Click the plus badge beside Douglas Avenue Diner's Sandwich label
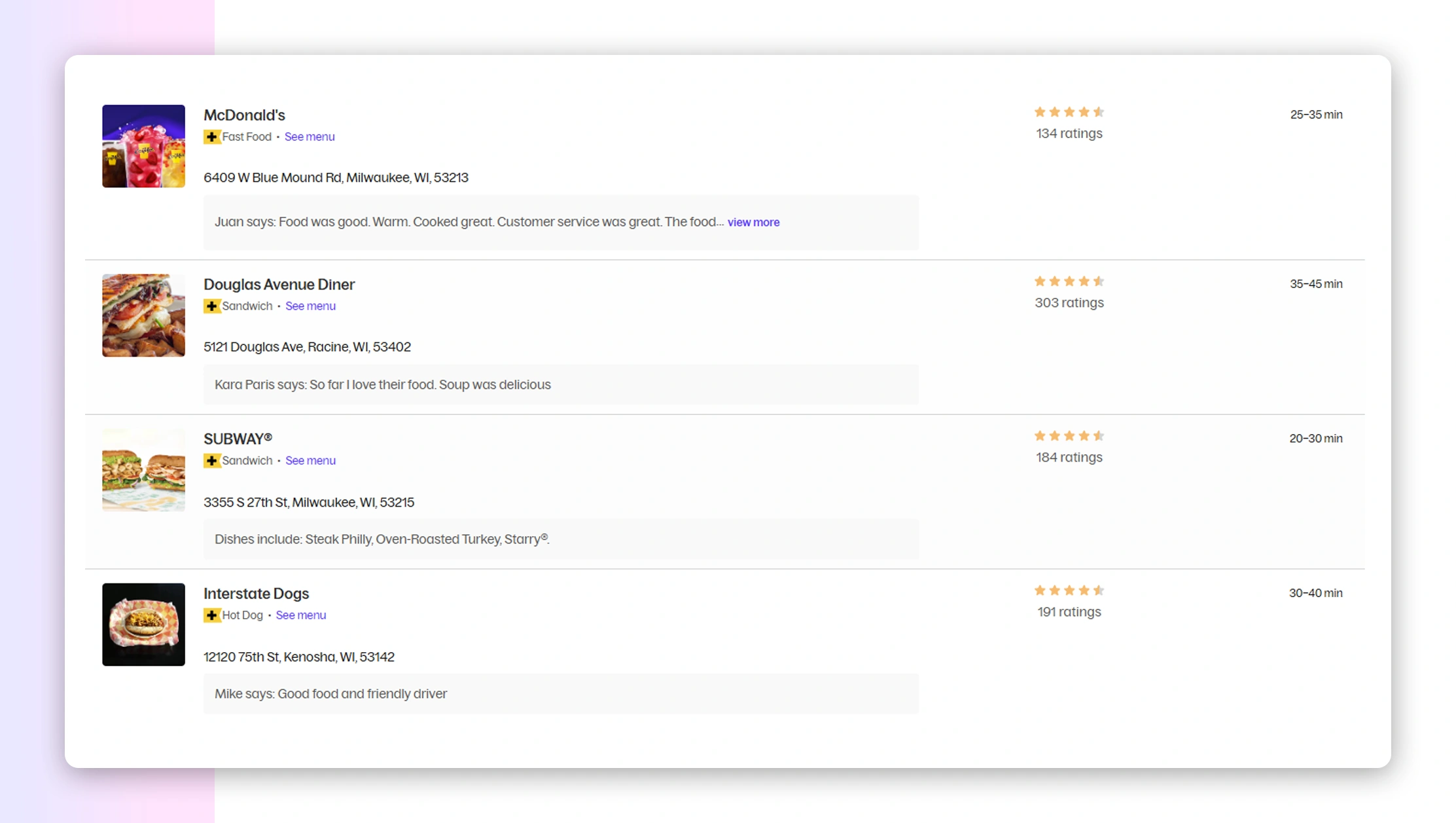Screen dimensions: 1456x823 (x=211, y=306)
